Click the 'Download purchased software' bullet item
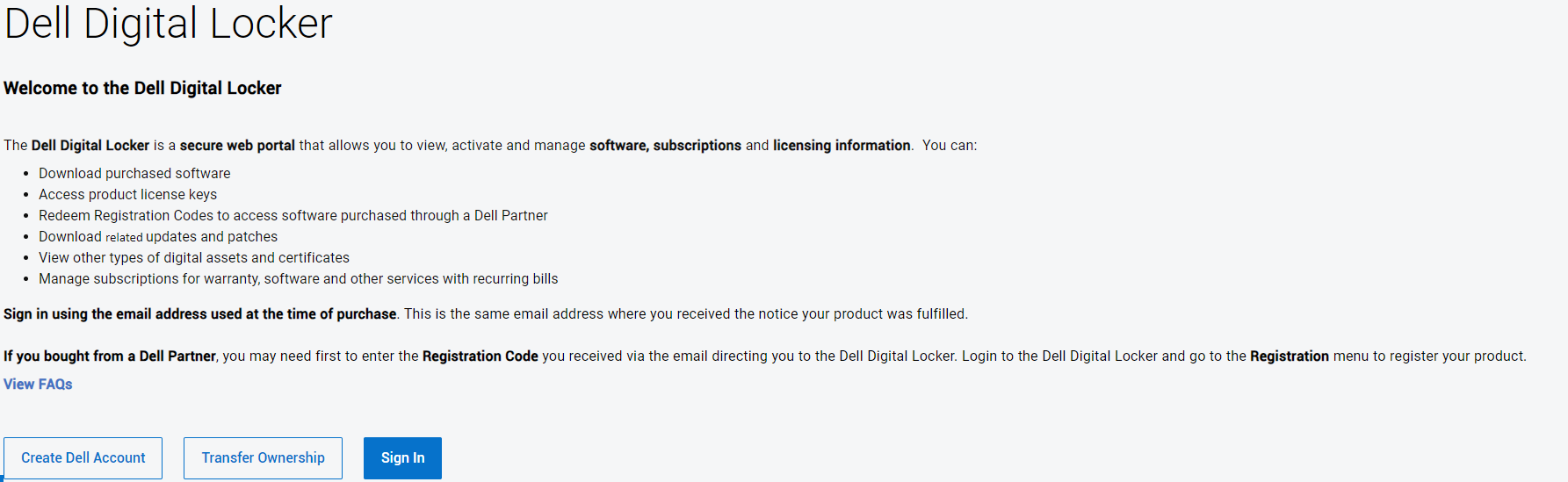 tap(134, 173)
